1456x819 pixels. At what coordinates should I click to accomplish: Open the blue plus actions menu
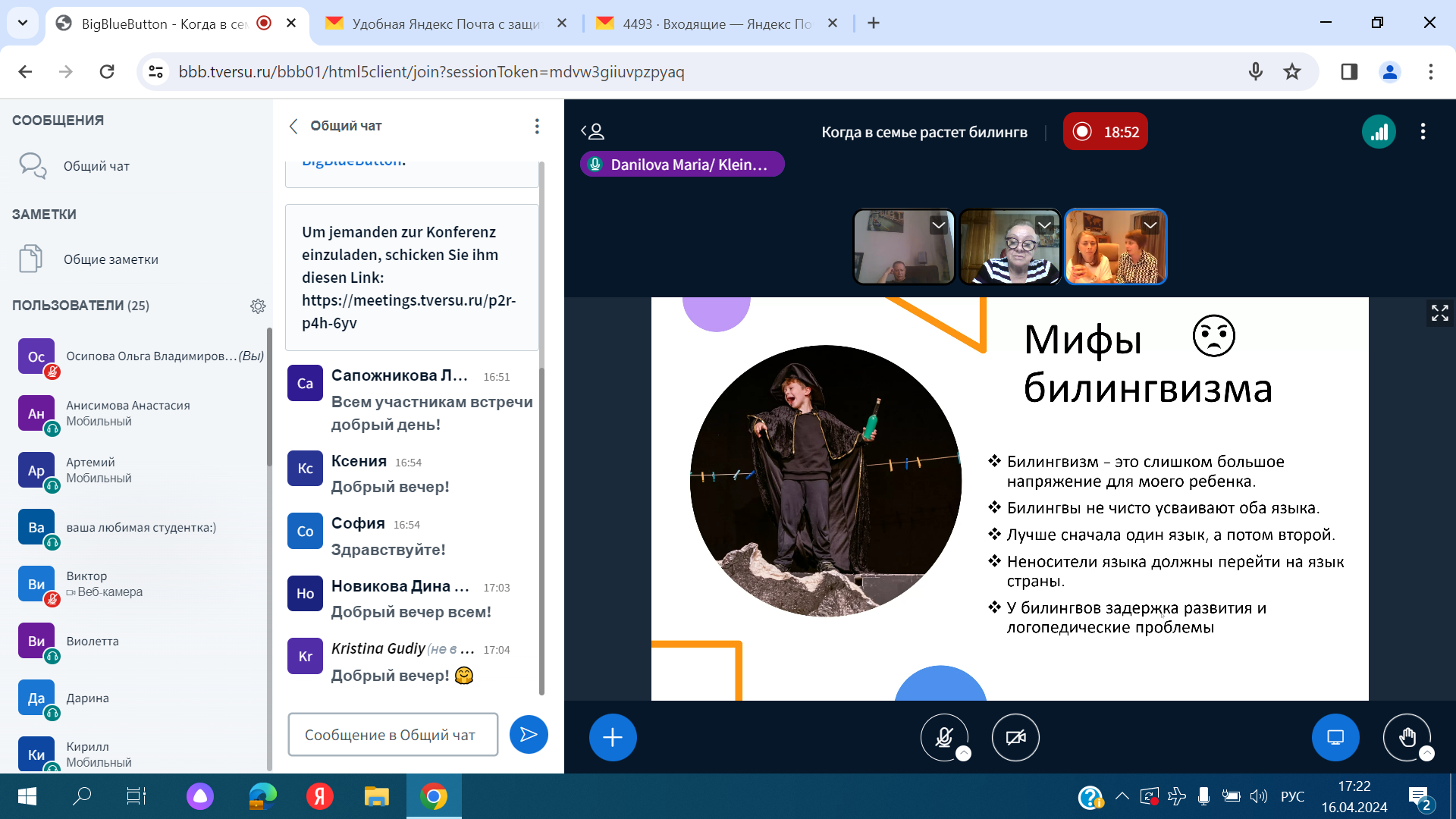(x=613, y=737)
